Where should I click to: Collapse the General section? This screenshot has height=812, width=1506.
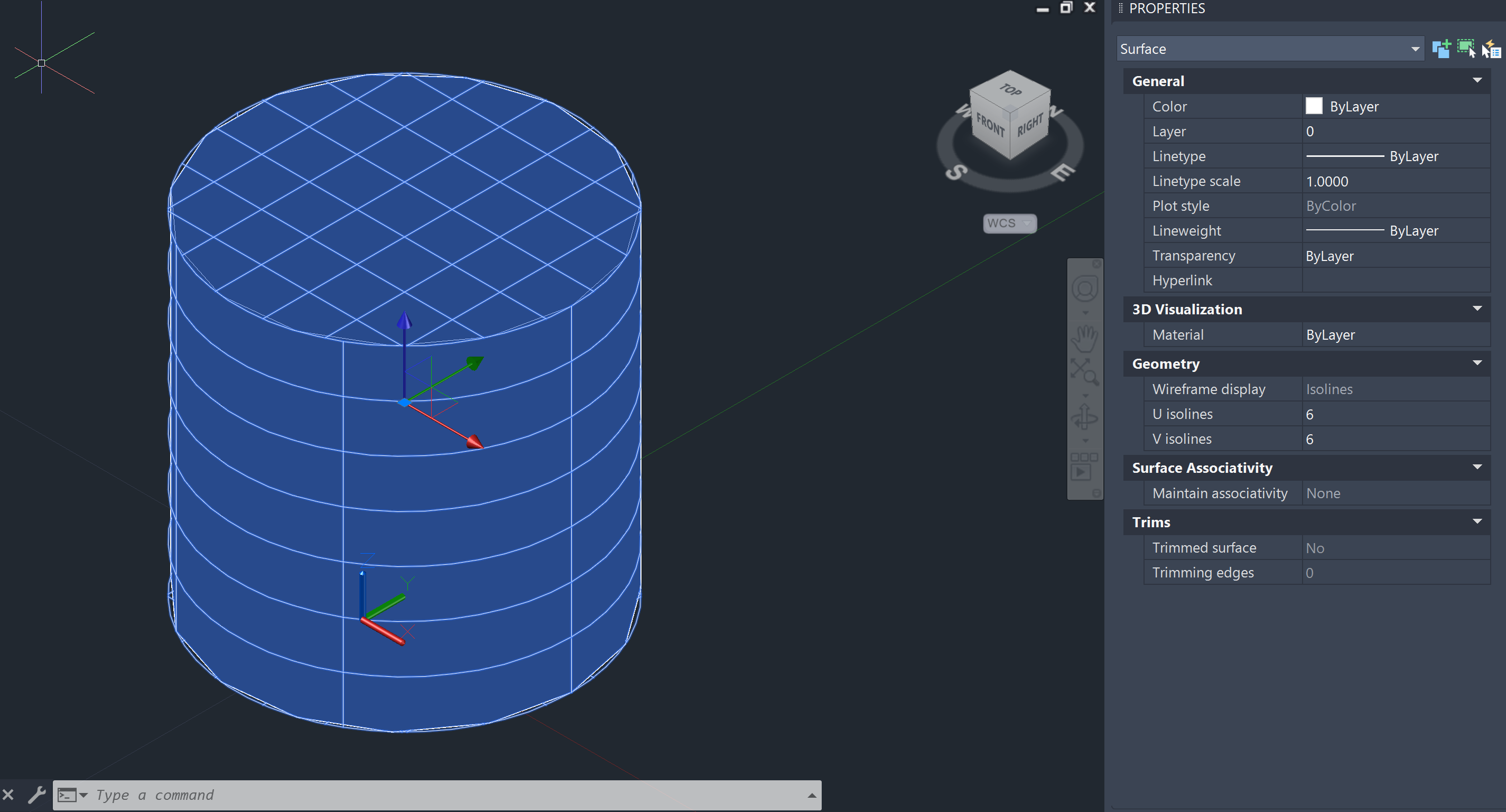[1477, 81]
